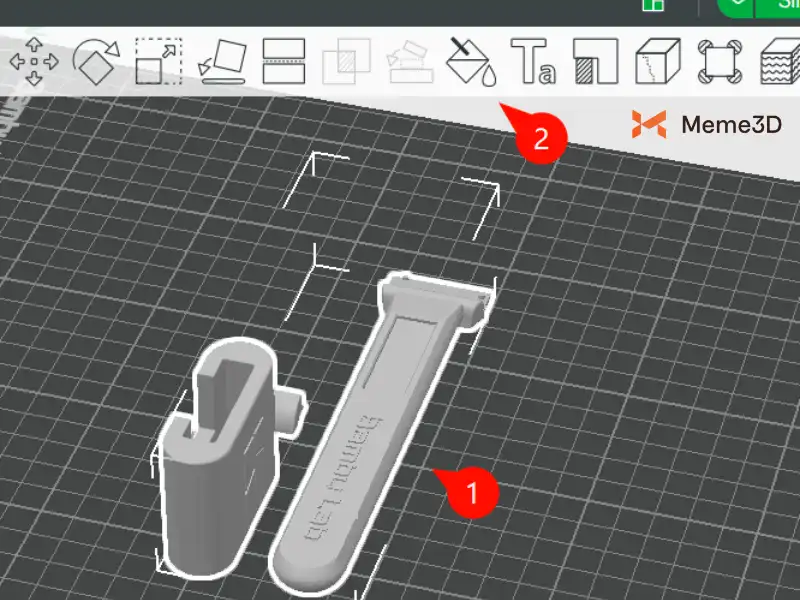This screenshot has height=600, width=800.
Task: Click the hatched corner painting icon
Action: [595, 62]
